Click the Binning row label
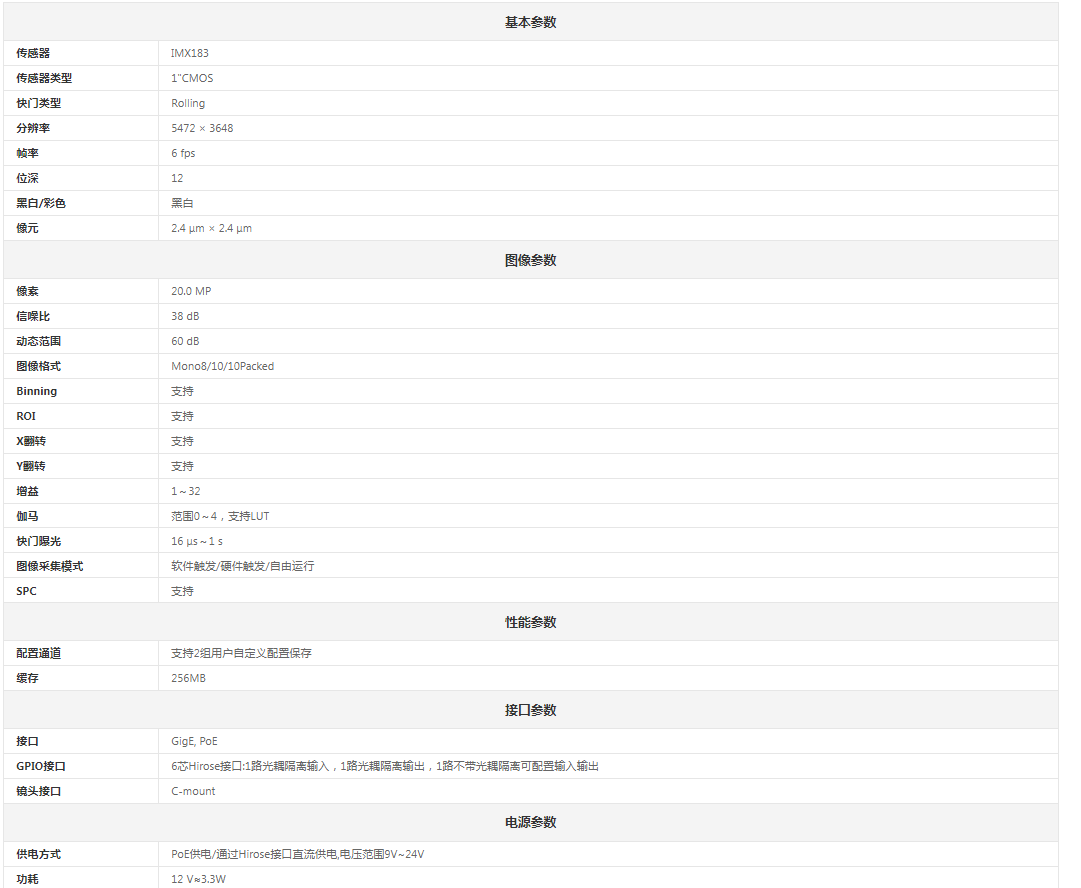The image size is (1081, 888). tap(37, 391)
